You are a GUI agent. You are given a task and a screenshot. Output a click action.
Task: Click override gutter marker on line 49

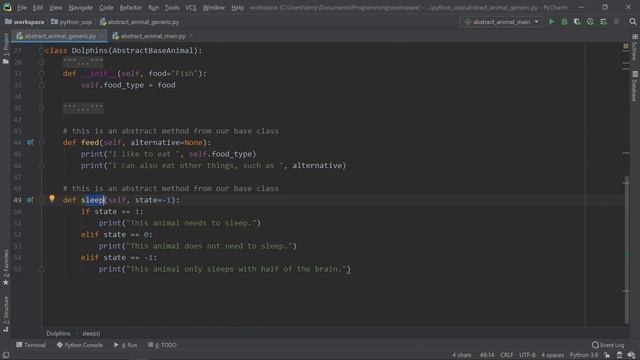30,200
